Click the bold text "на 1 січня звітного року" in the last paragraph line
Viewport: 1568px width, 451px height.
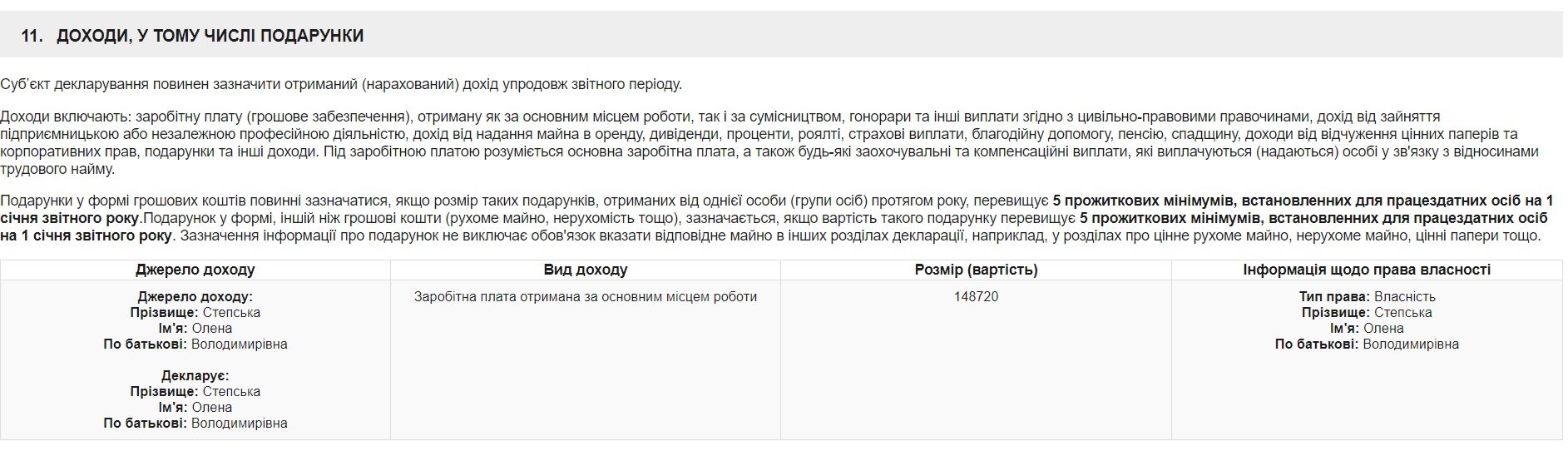[x=87, y=235]
